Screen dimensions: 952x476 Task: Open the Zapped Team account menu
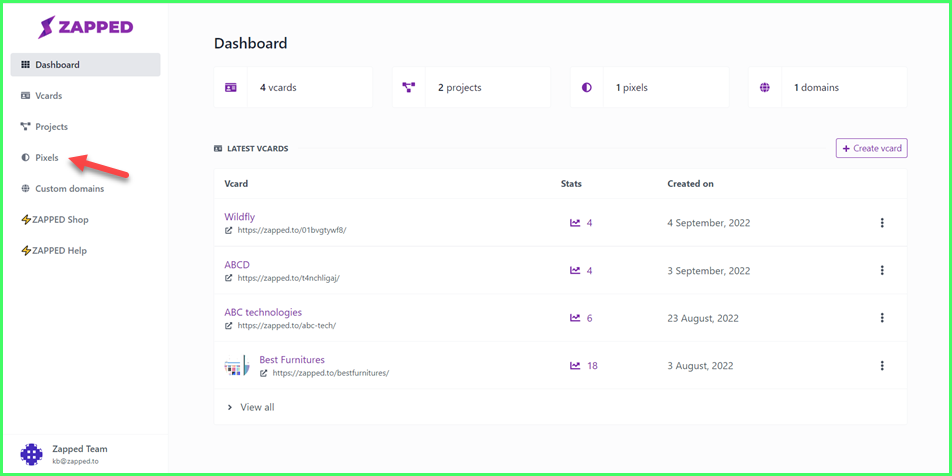click(x=84, y=454)
